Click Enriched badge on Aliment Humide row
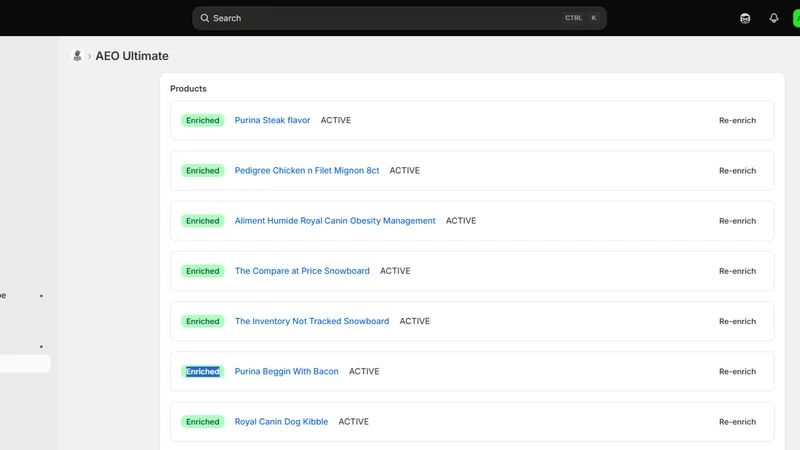 click(x=203, y=221)
